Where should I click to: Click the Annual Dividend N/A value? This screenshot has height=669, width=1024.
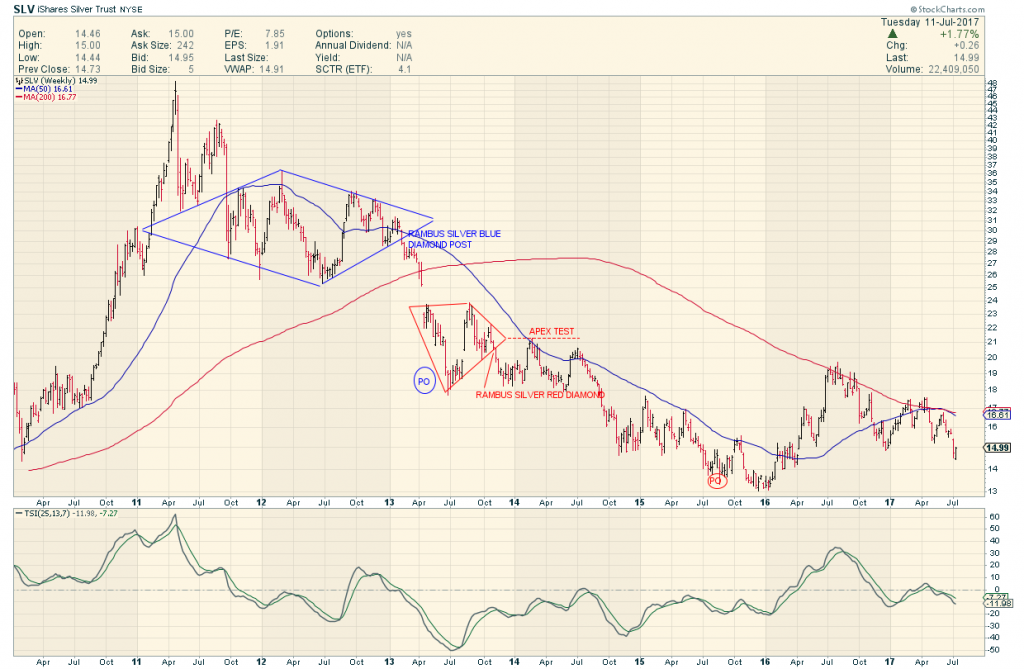(x=404, y=46)
